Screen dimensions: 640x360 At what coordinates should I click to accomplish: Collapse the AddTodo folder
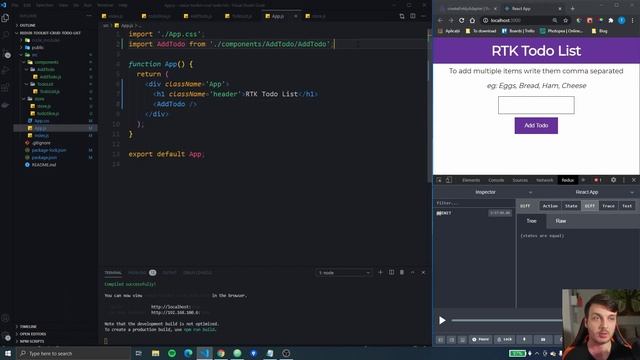click(x=55, y=69)
